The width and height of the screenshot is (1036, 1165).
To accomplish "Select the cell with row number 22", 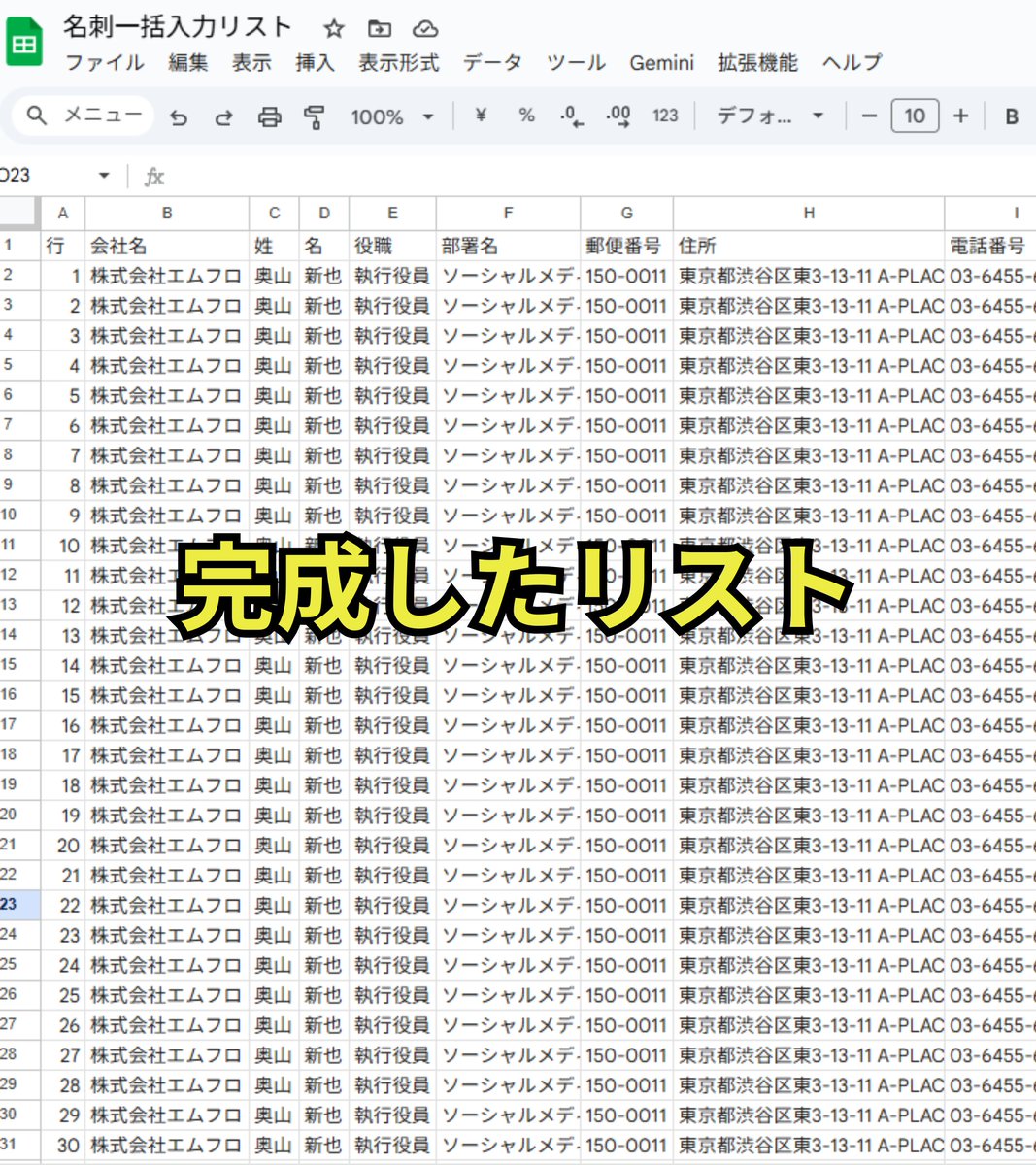I will coord(63,905).
